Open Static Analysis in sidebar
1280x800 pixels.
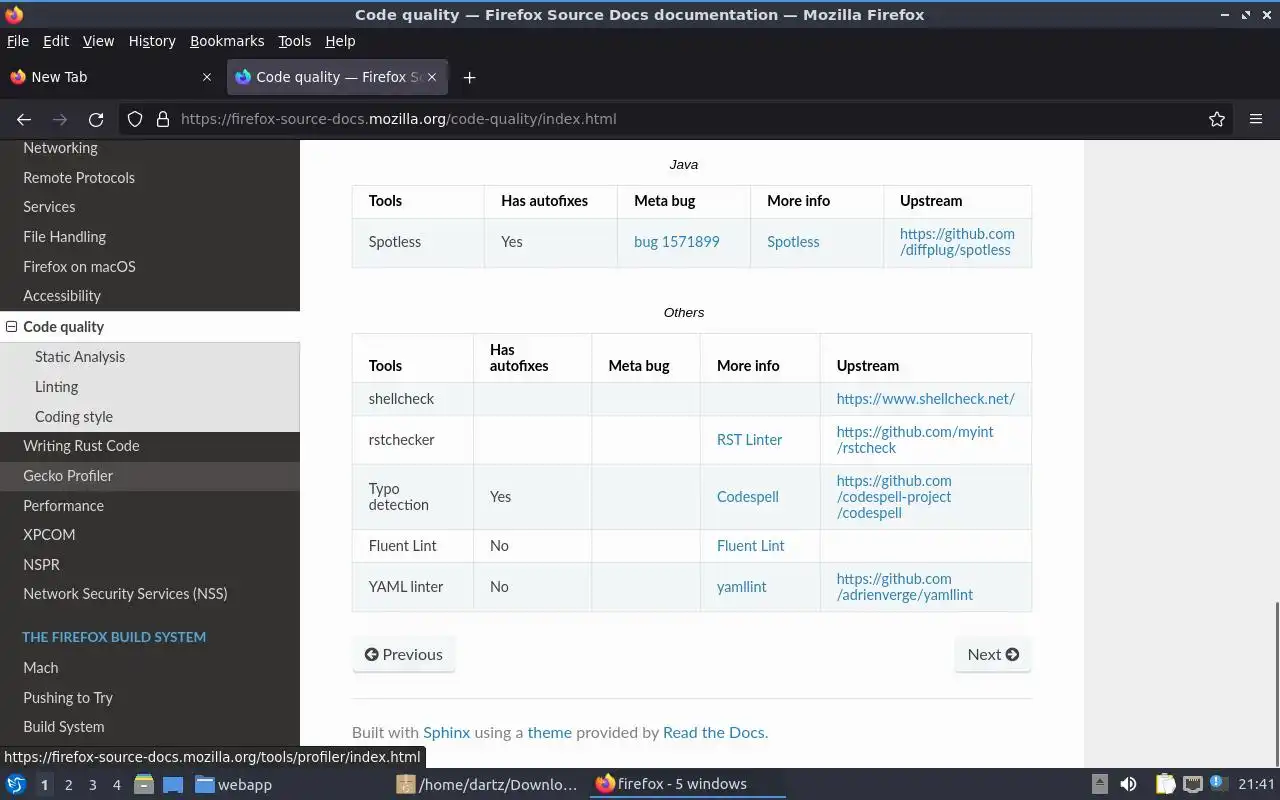pyautogui.click(x=150, y=357)
